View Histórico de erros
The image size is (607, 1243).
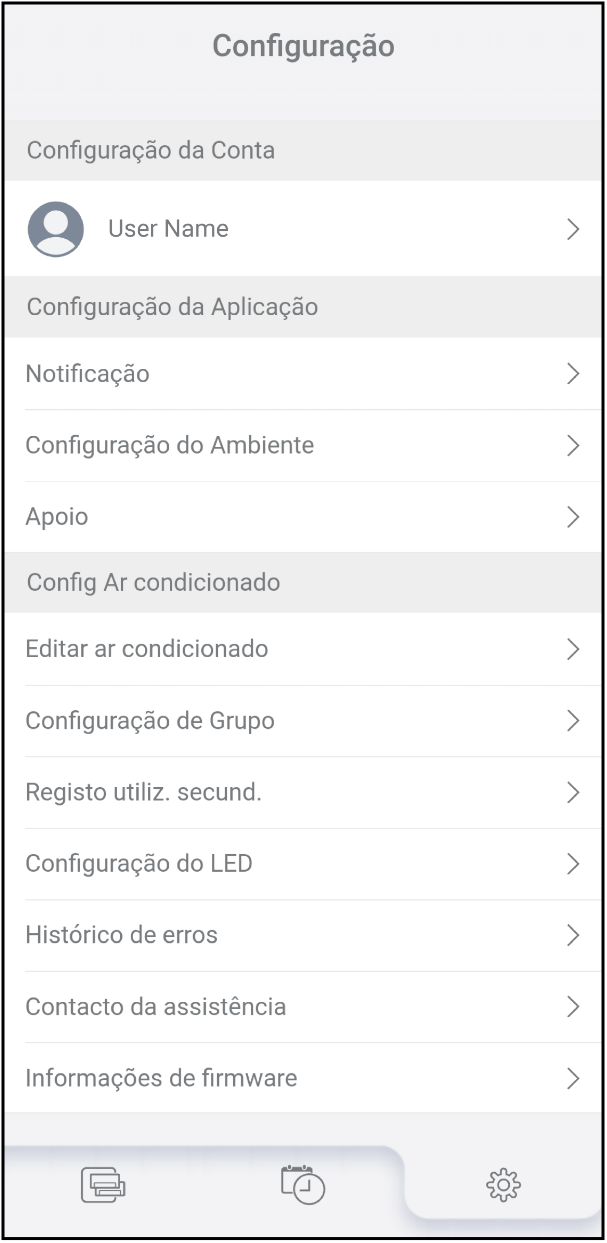(x=121, y=936)
